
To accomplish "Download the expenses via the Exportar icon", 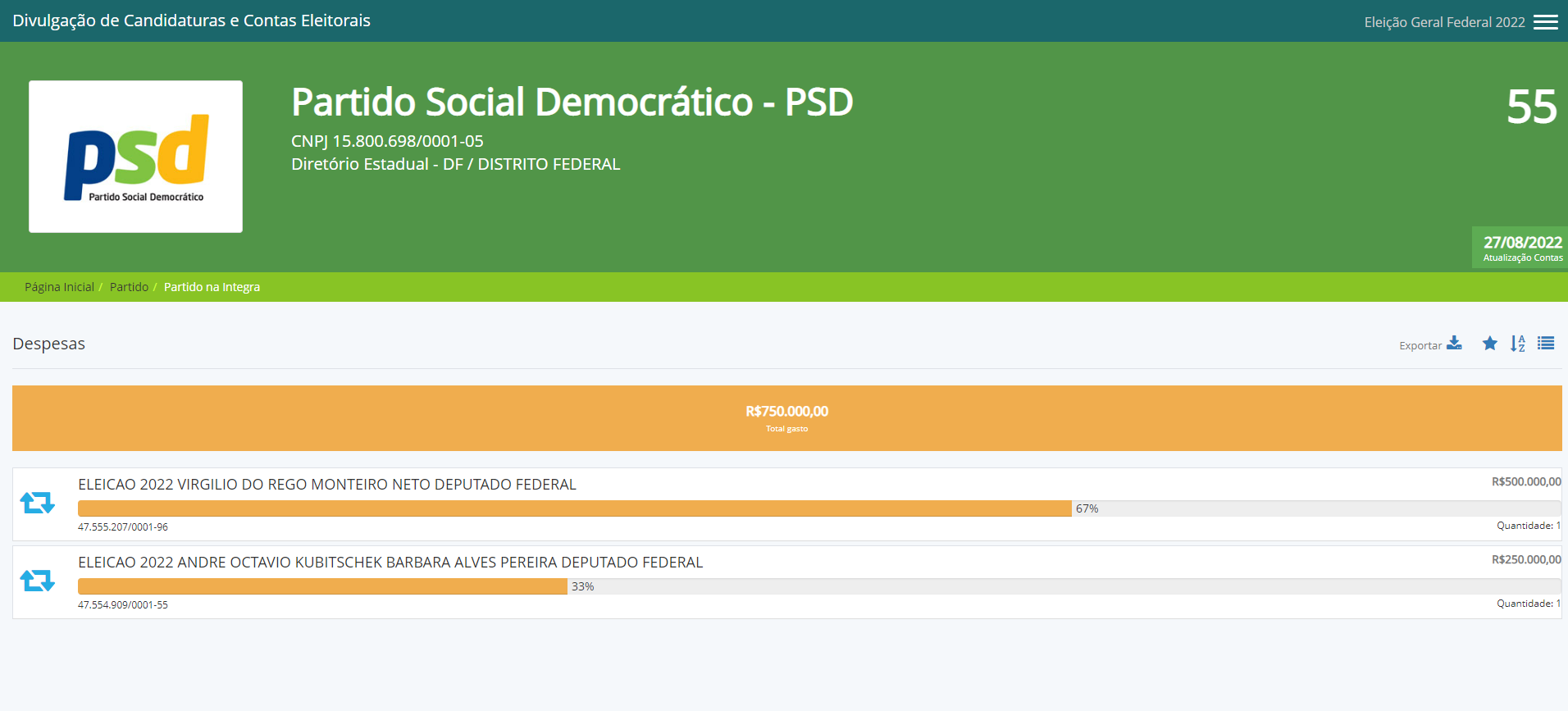I will [1454, 344].
